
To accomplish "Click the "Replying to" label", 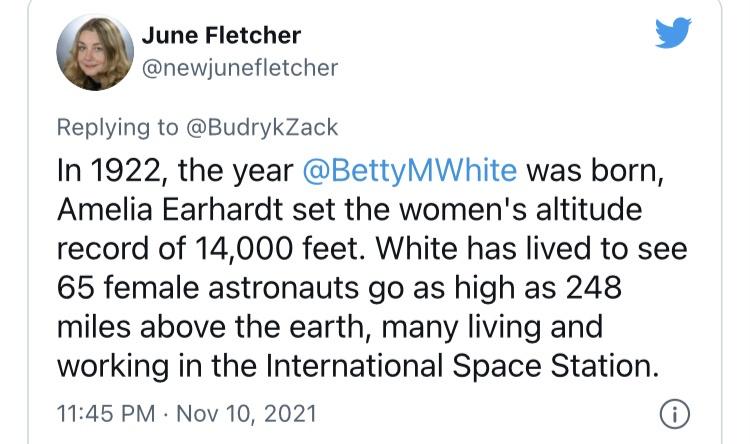I will [117, 127].
